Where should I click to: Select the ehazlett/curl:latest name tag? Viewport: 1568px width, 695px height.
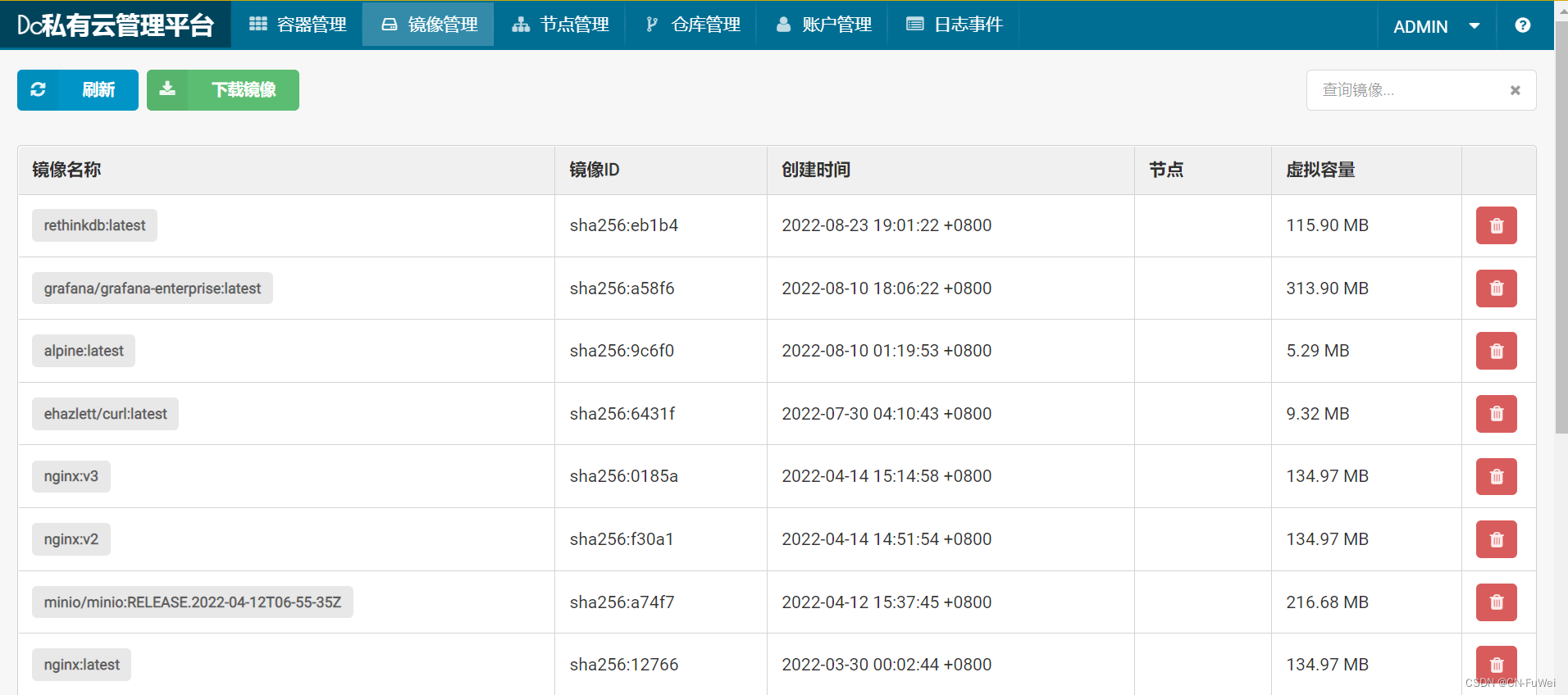(105, 414)
